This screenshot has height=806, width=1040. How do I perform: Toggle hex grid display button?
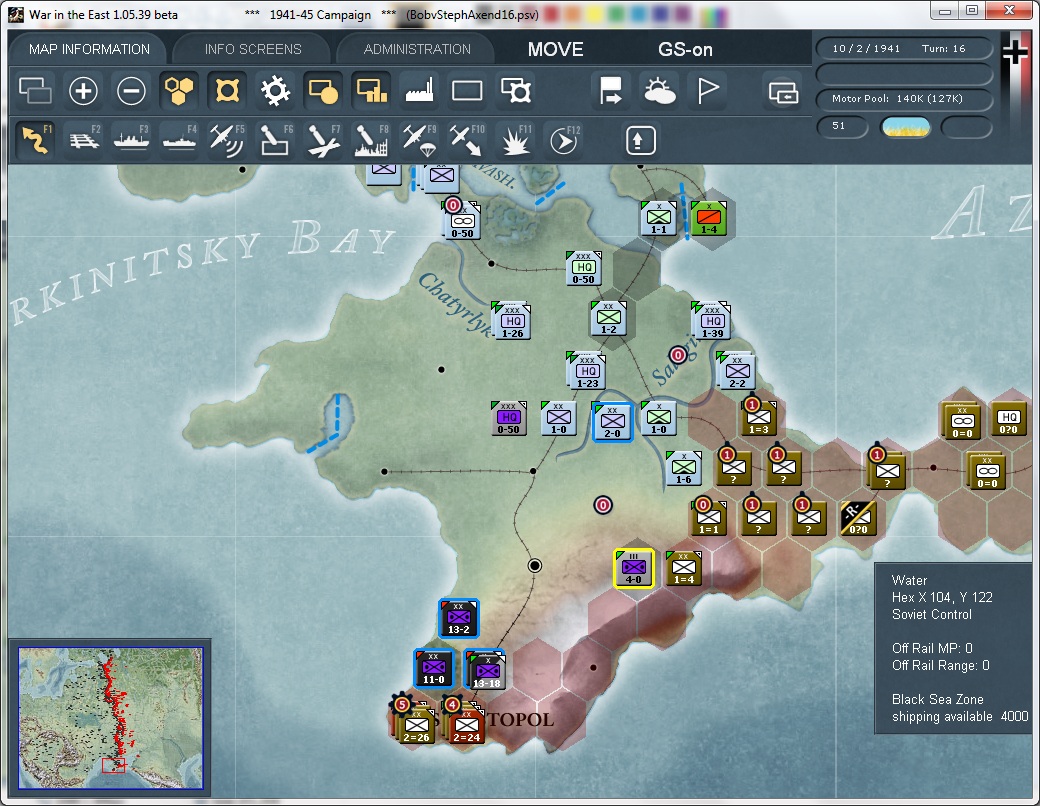click(x=179, y=91)
